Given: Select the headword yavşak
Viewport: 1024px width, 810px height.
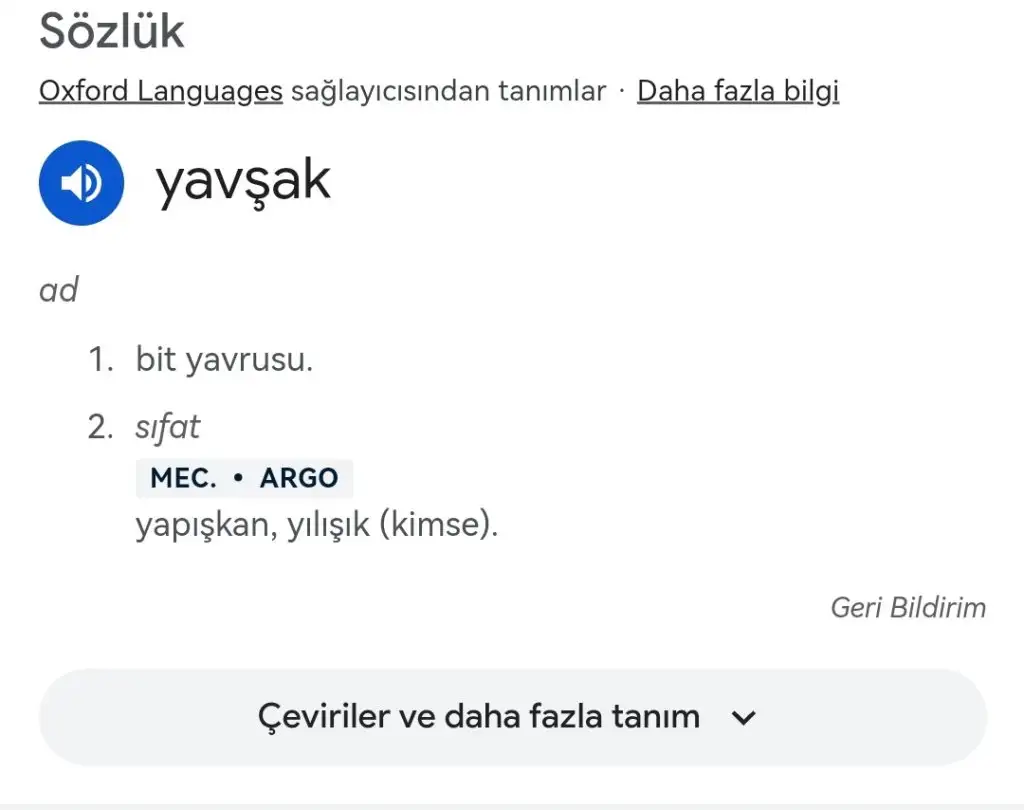Looking at the screenshot, I should pyautogui.click(x=242, y=180).
